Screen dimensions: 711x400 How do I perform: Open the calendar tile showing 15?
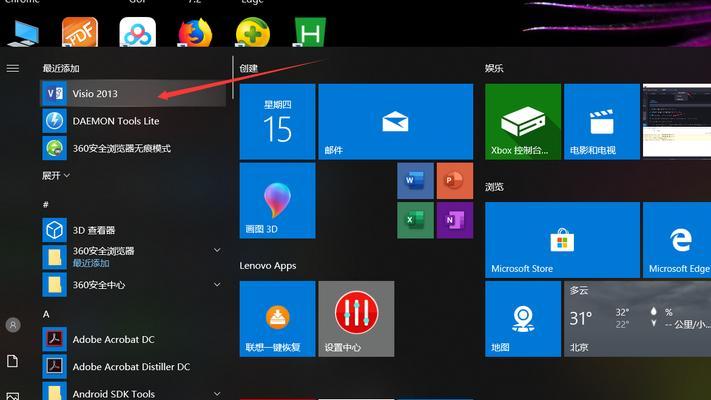[x=278, y=122]
